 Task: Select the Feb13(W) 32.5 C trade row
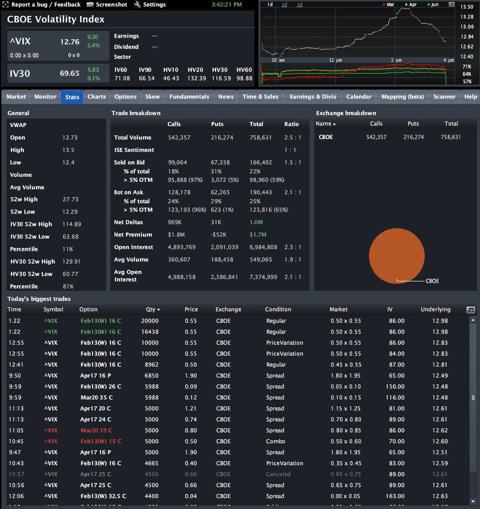(237, 496)
